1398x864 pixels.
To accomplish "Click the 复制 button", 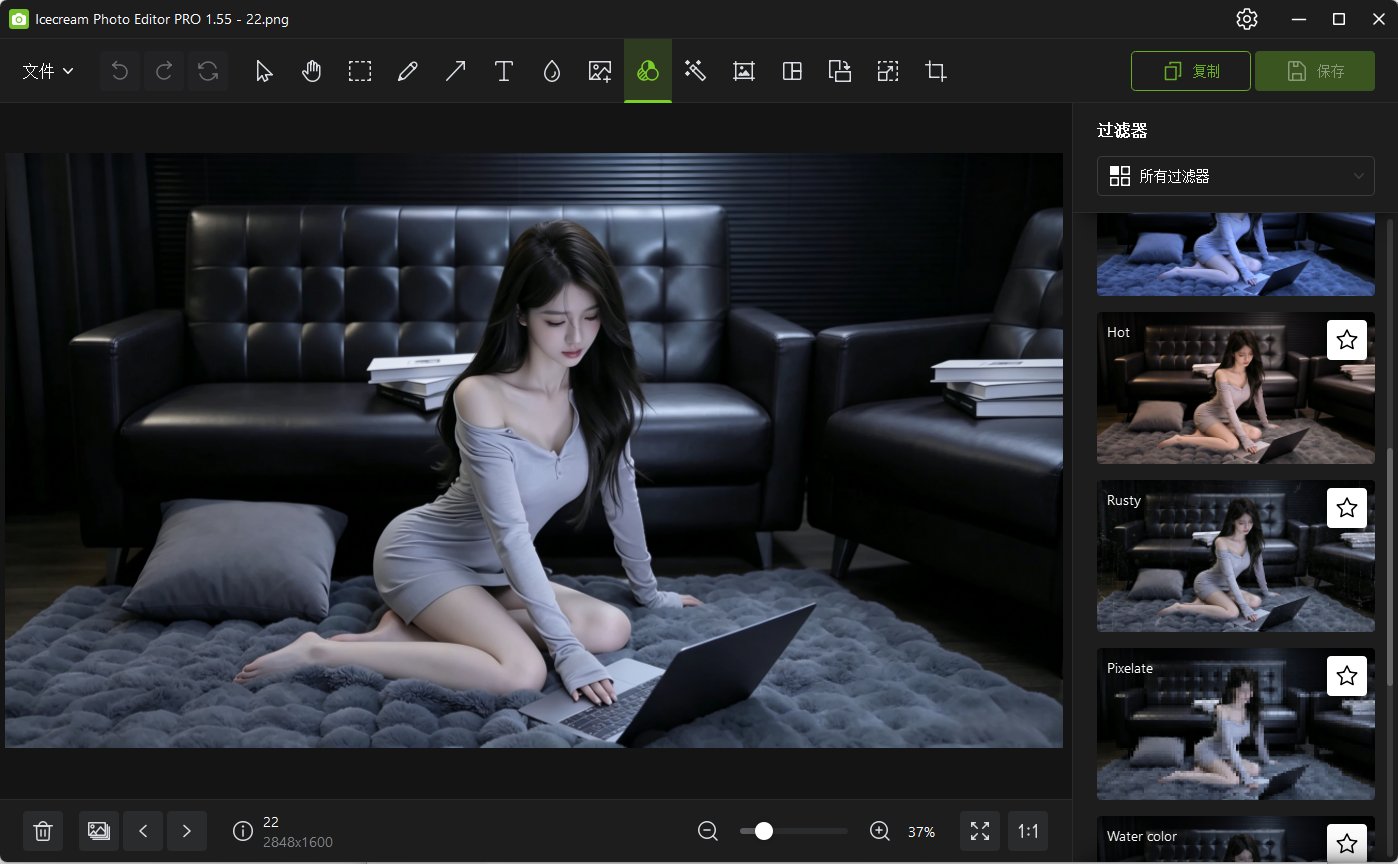I will click(1191, 71).
